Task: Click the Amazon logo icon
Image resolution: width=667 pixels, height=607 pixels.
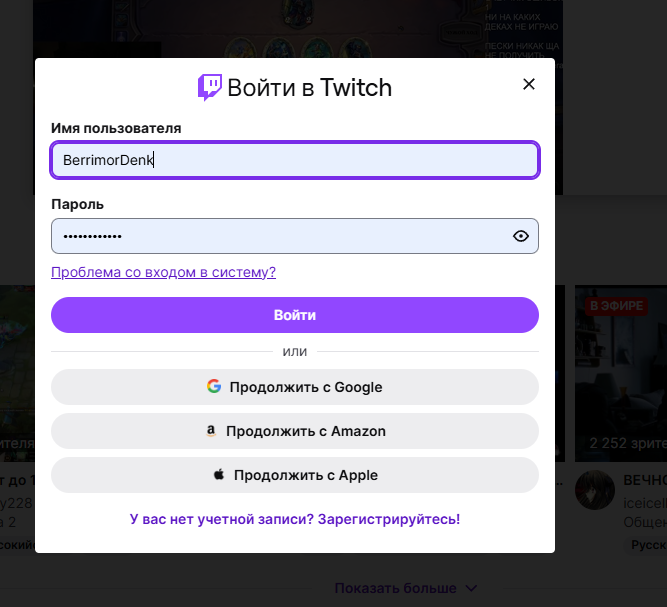Action: 211,431
